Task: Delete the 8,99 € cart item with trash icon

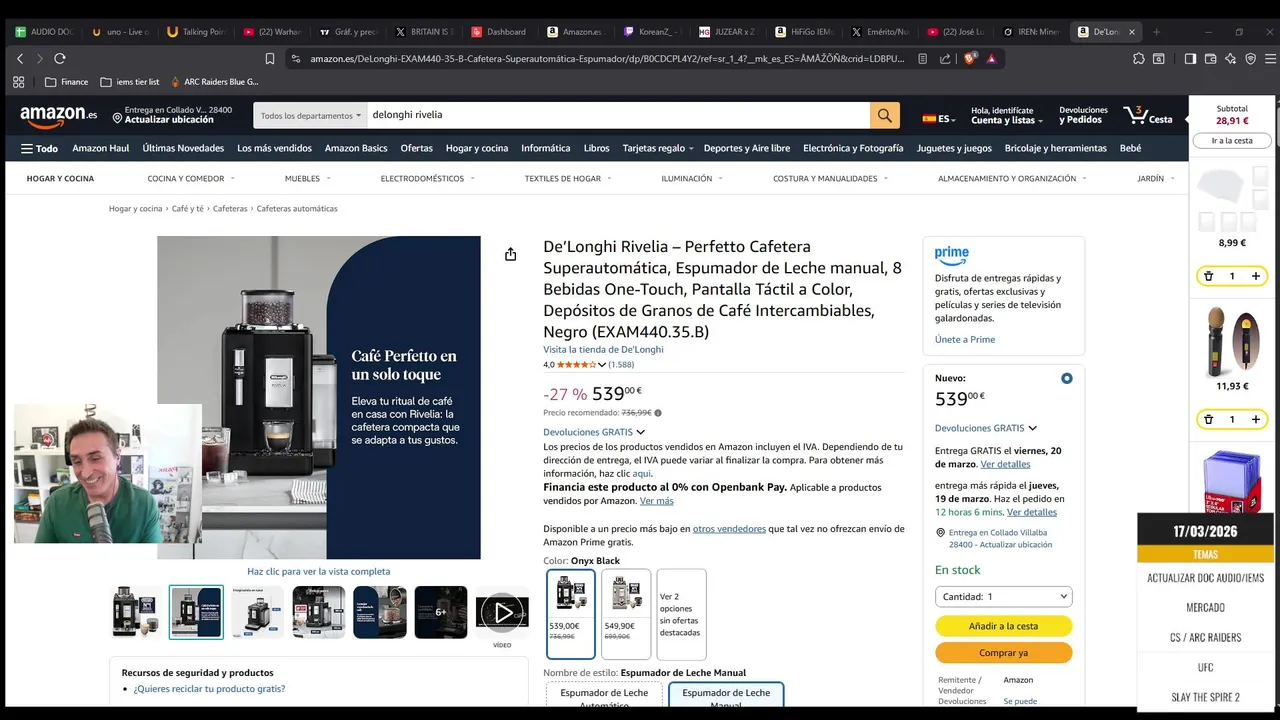Action: click(x=1208, y=276)
